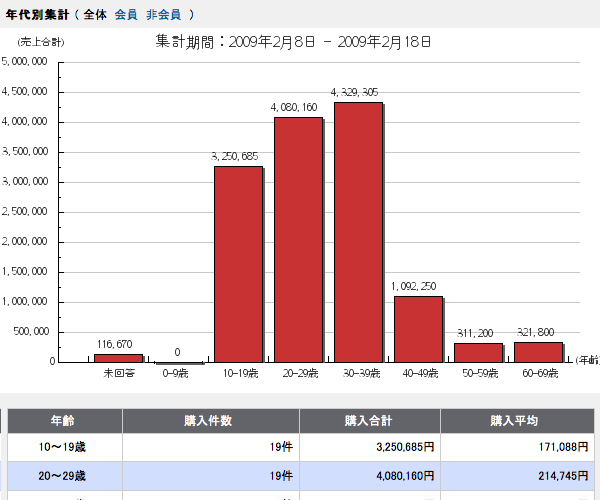Screen dimensions: 600x500
Task: Select the 10-19歳 bar in the chart
Action: tap(238, 264)
